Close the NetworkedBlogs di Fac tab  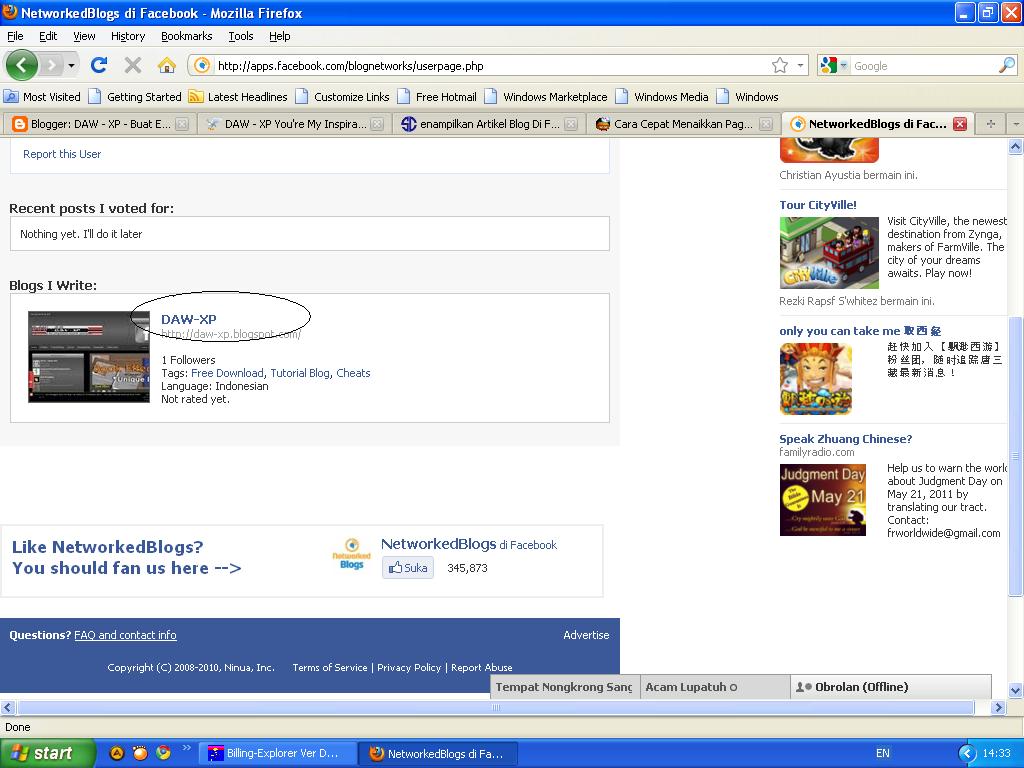pyautogui.click(x=959, y=123)
